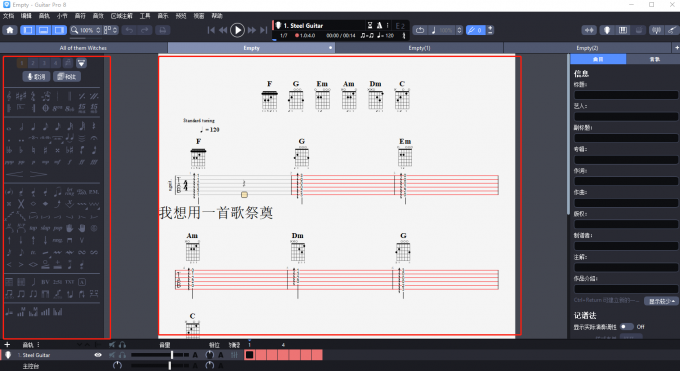The height and width of the screenshot is (371, 680).
Task: Open the 工具 (Tools) menu
Action: click(x=145, y=16)
